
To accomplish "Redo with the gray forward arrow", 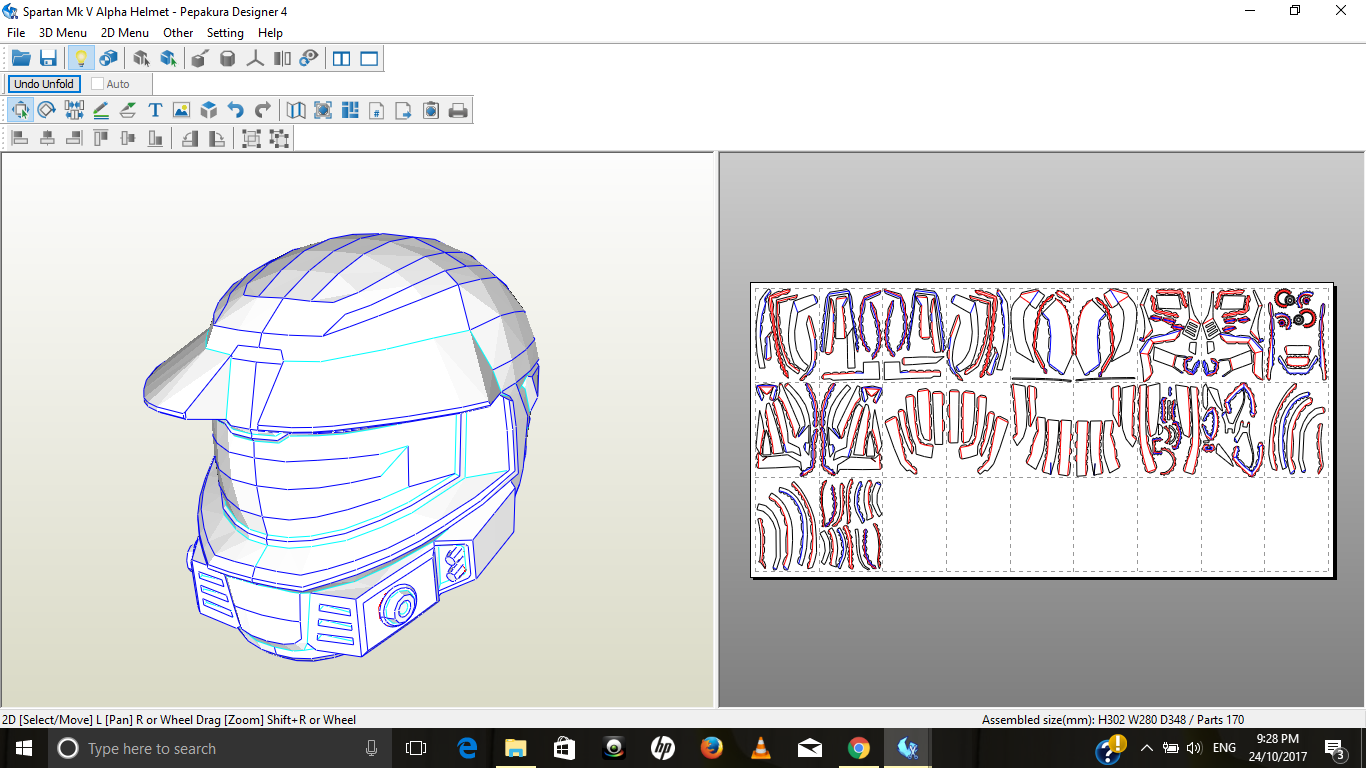I will click(x=263, y=110).
